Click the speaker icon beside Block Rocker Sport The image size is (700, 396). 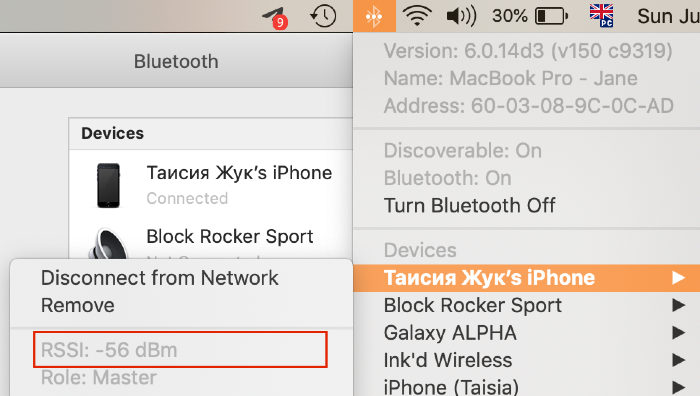click(x=108, y=244)
